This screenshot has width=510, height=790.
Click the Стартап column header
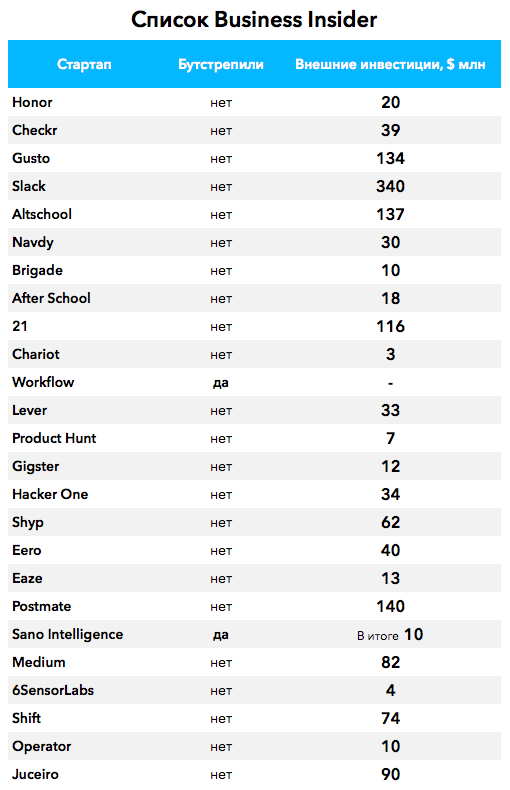point(84,64)
